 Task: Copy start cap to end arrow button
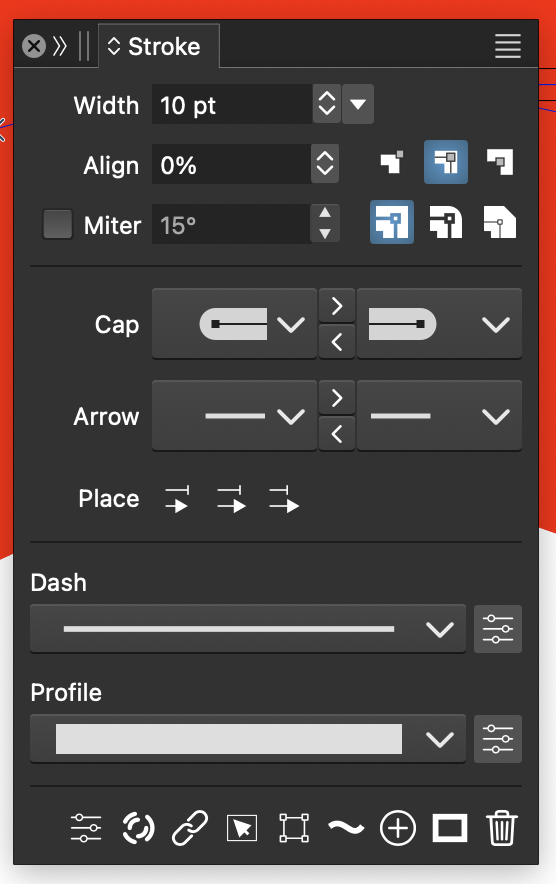(337, 306)
